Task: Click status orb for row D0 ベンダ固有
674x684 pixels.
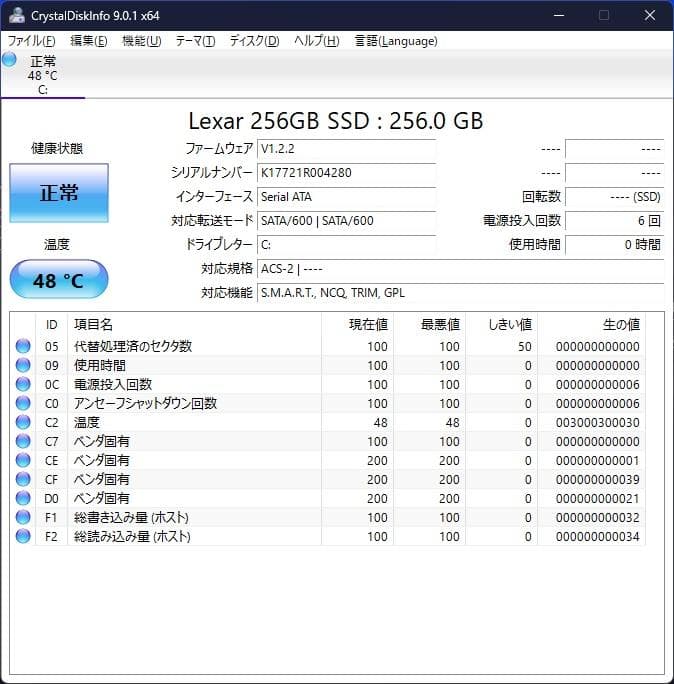Action: coord(23,498)
